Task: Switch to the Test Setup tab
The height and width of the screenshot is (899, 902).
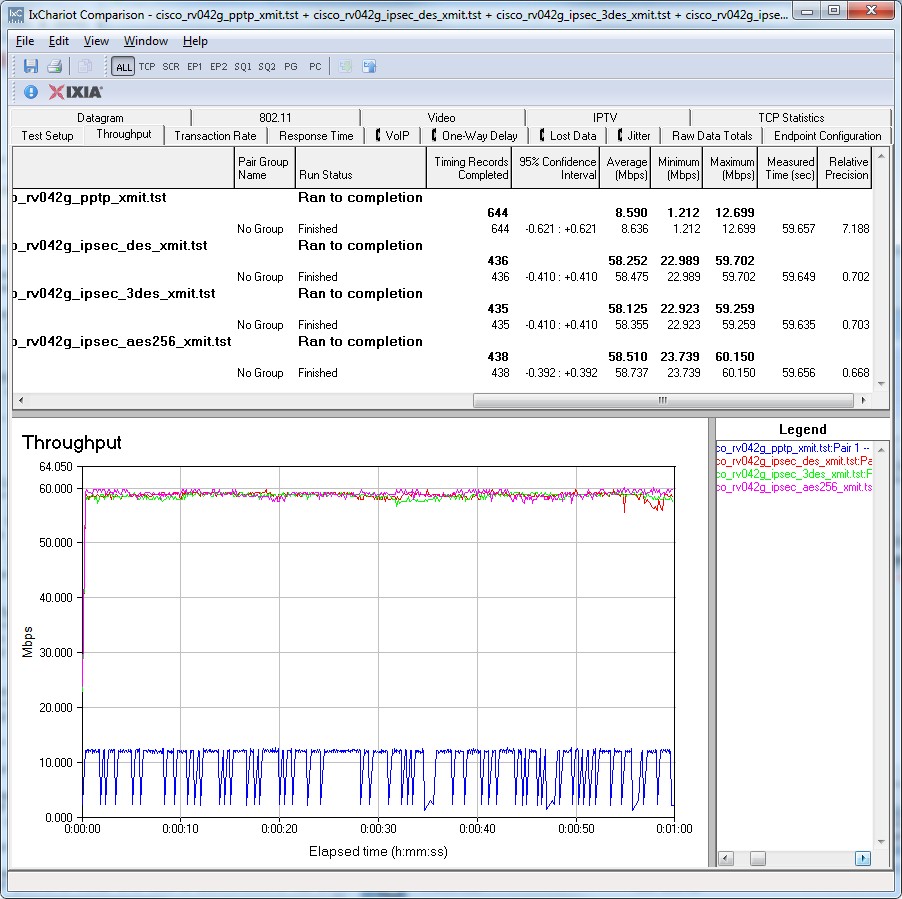Action: click(x=48, y=136)
